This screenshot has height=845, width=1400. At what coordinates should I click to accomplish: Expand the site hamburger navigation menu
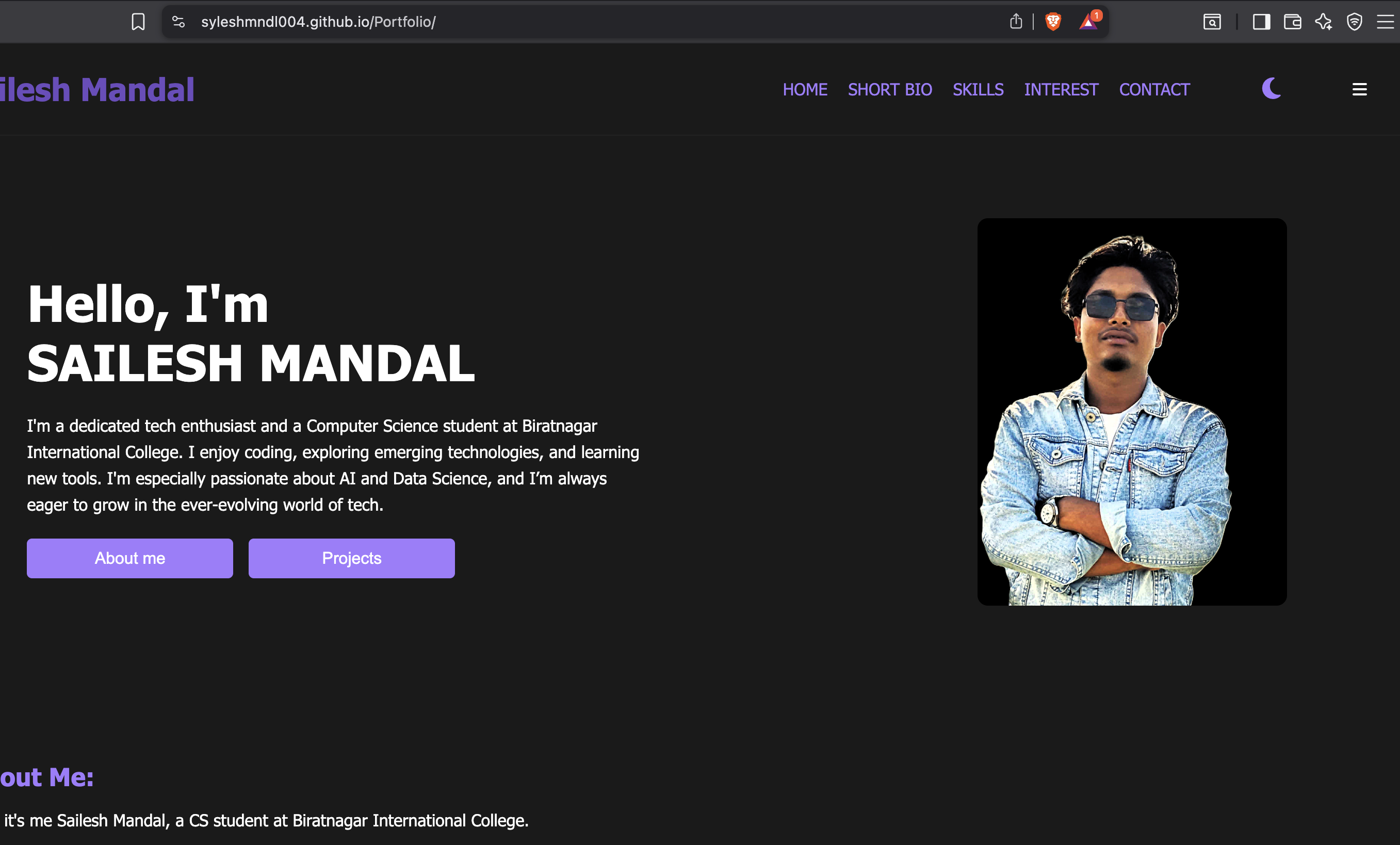[1359, 89]
